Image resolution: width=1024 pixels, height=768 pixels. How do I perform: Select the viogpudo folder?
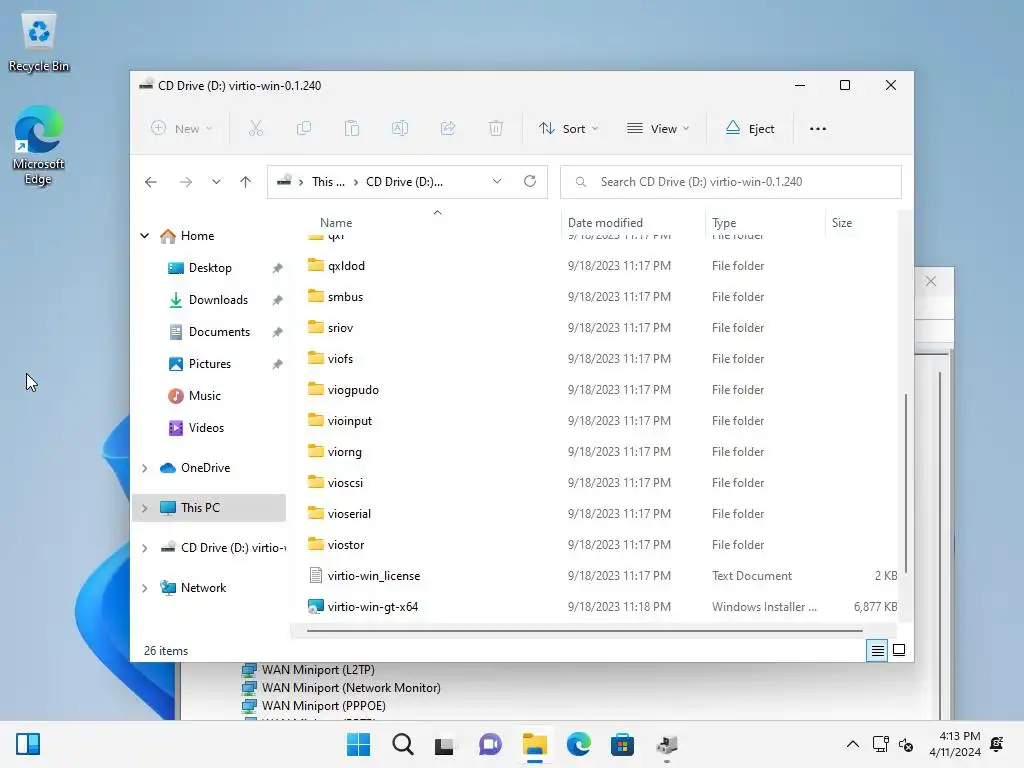tap(353, 390)
